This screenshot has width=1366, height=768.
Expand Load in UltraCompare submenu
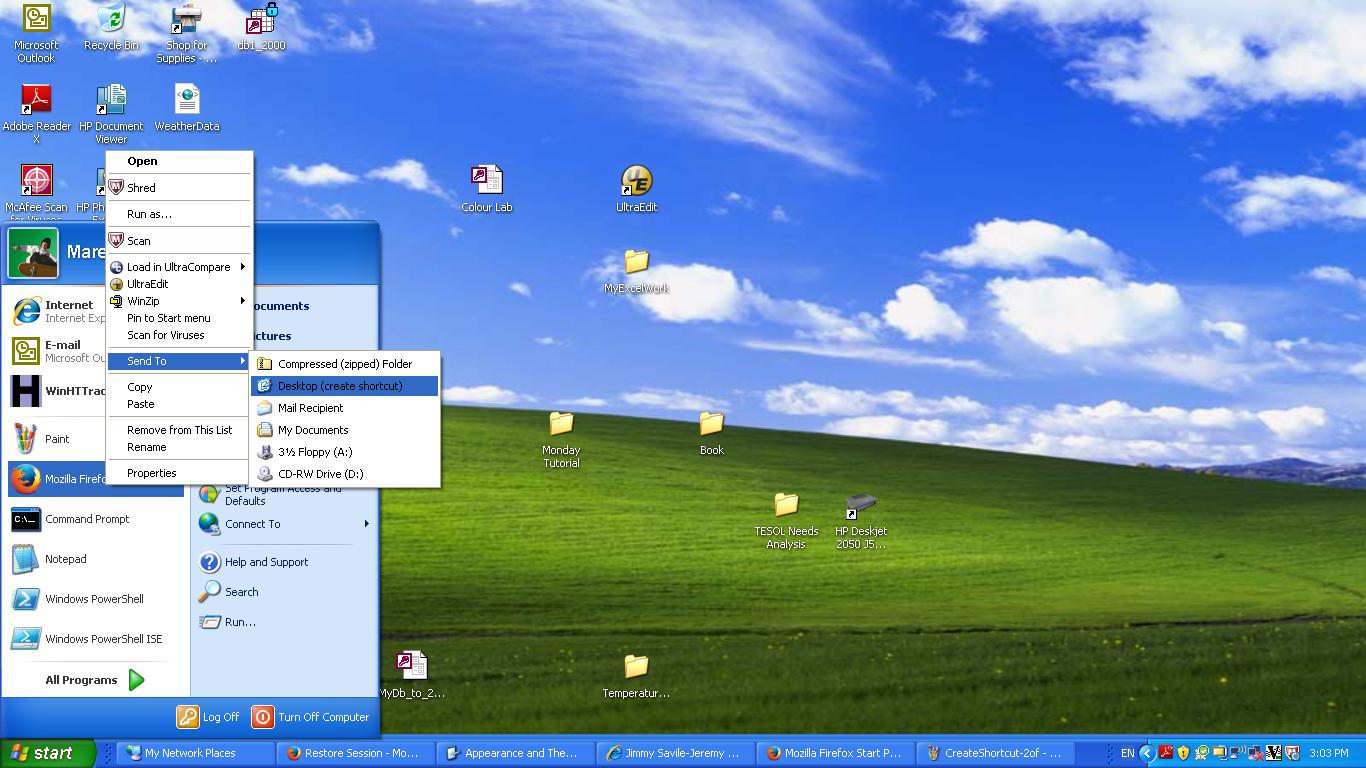coord(178,267)
